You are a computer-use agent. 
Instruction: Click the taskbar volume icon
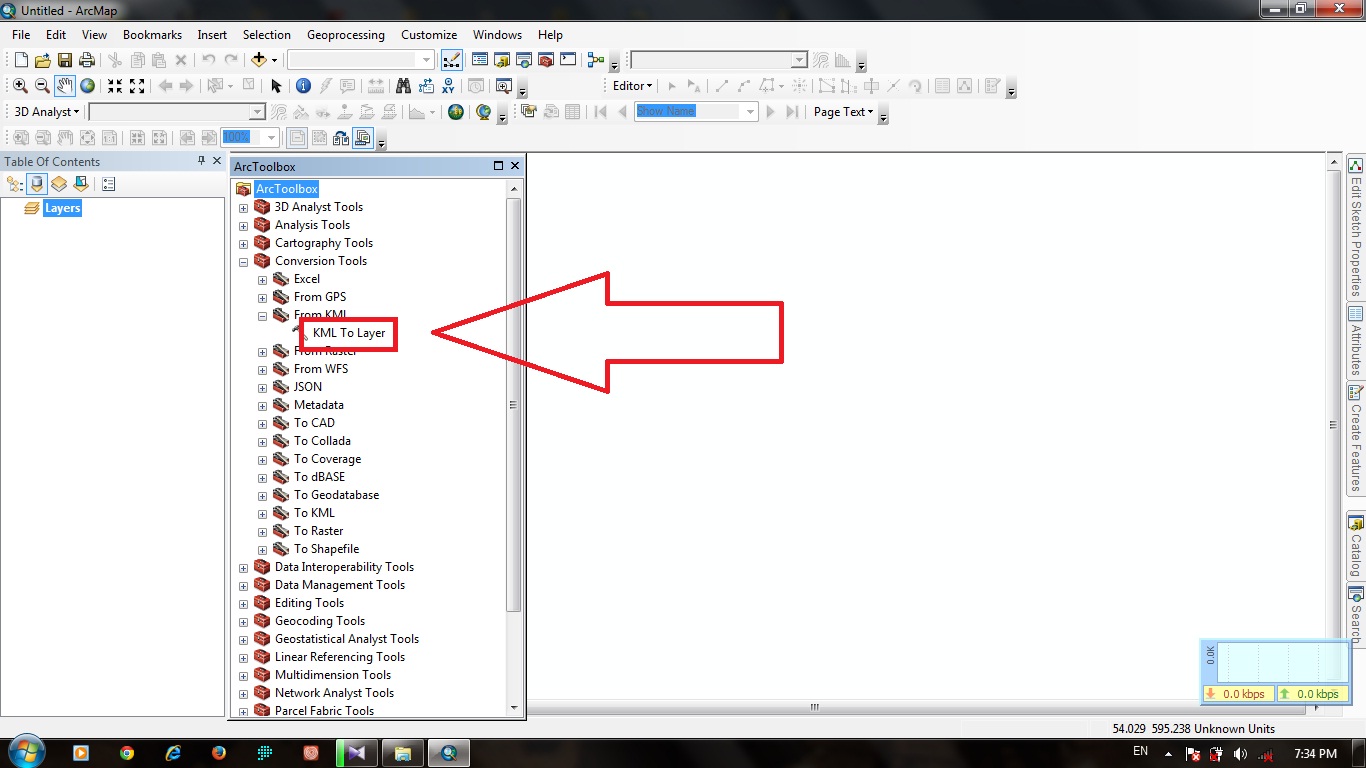pyautogui.click(x=1240, y=754)
